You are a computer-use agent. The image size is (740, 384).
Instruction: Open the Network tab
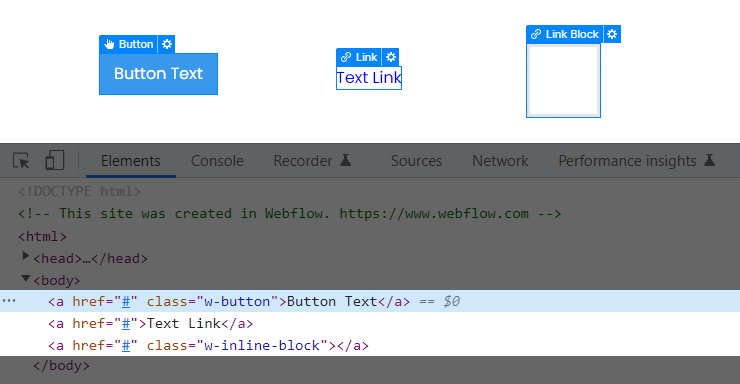coord(500,161)
